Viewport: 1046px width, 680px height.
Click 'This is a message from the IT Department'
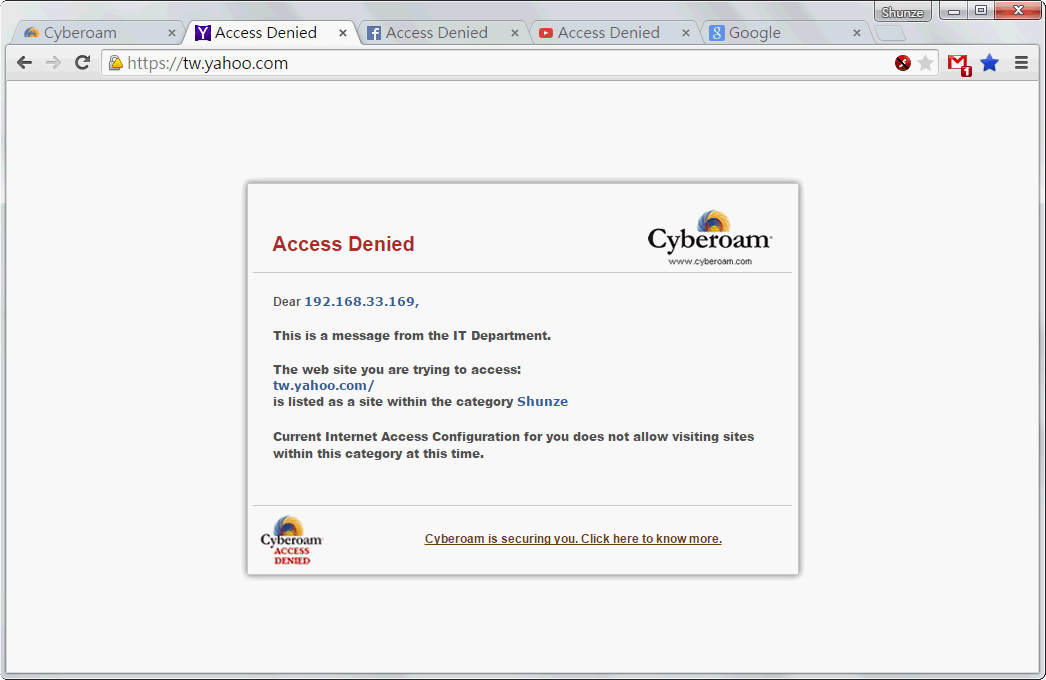click(412, 336)
